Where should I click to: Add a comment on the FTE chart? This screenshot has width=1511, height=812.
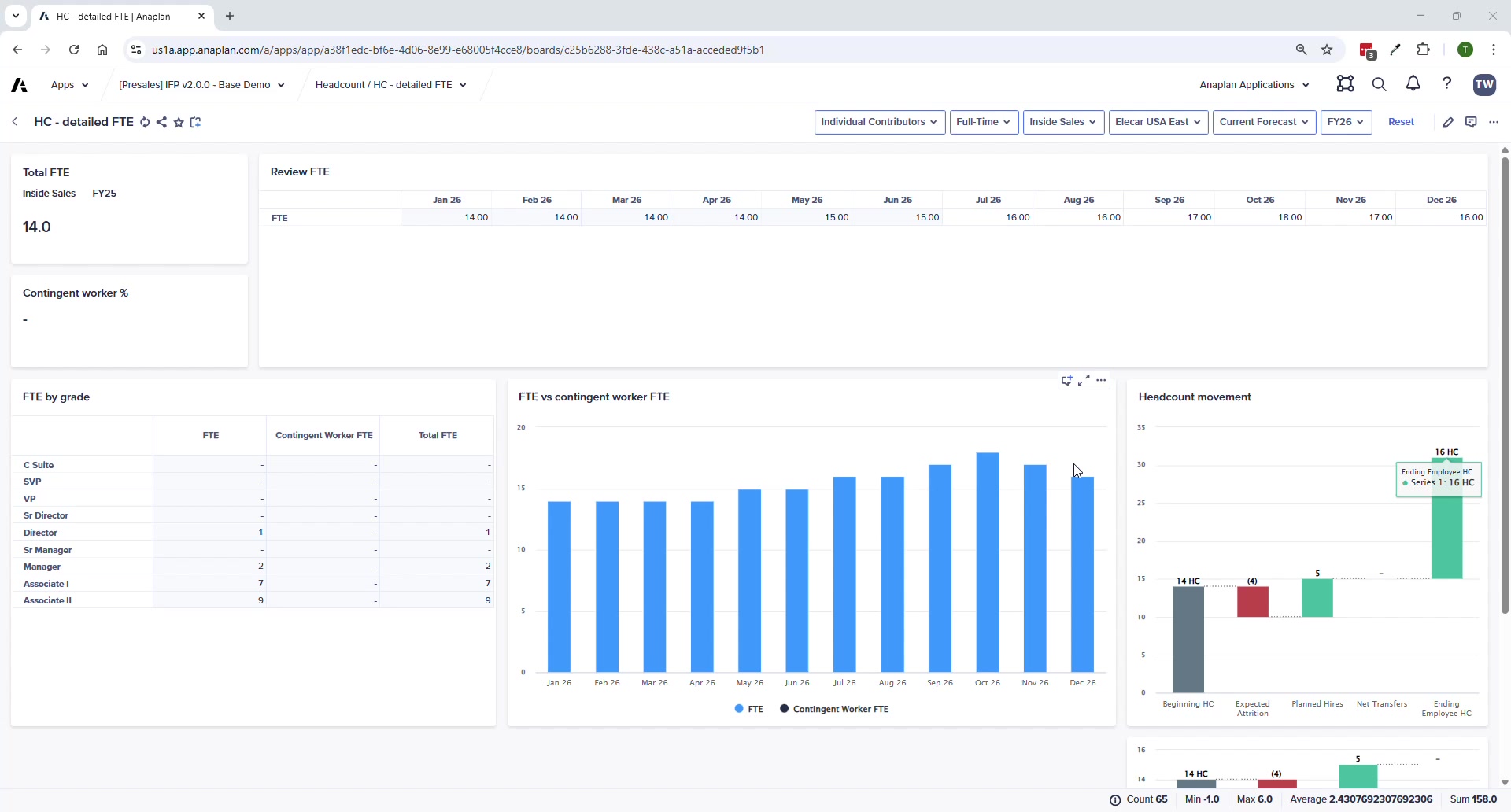(x=1067, y=380)
